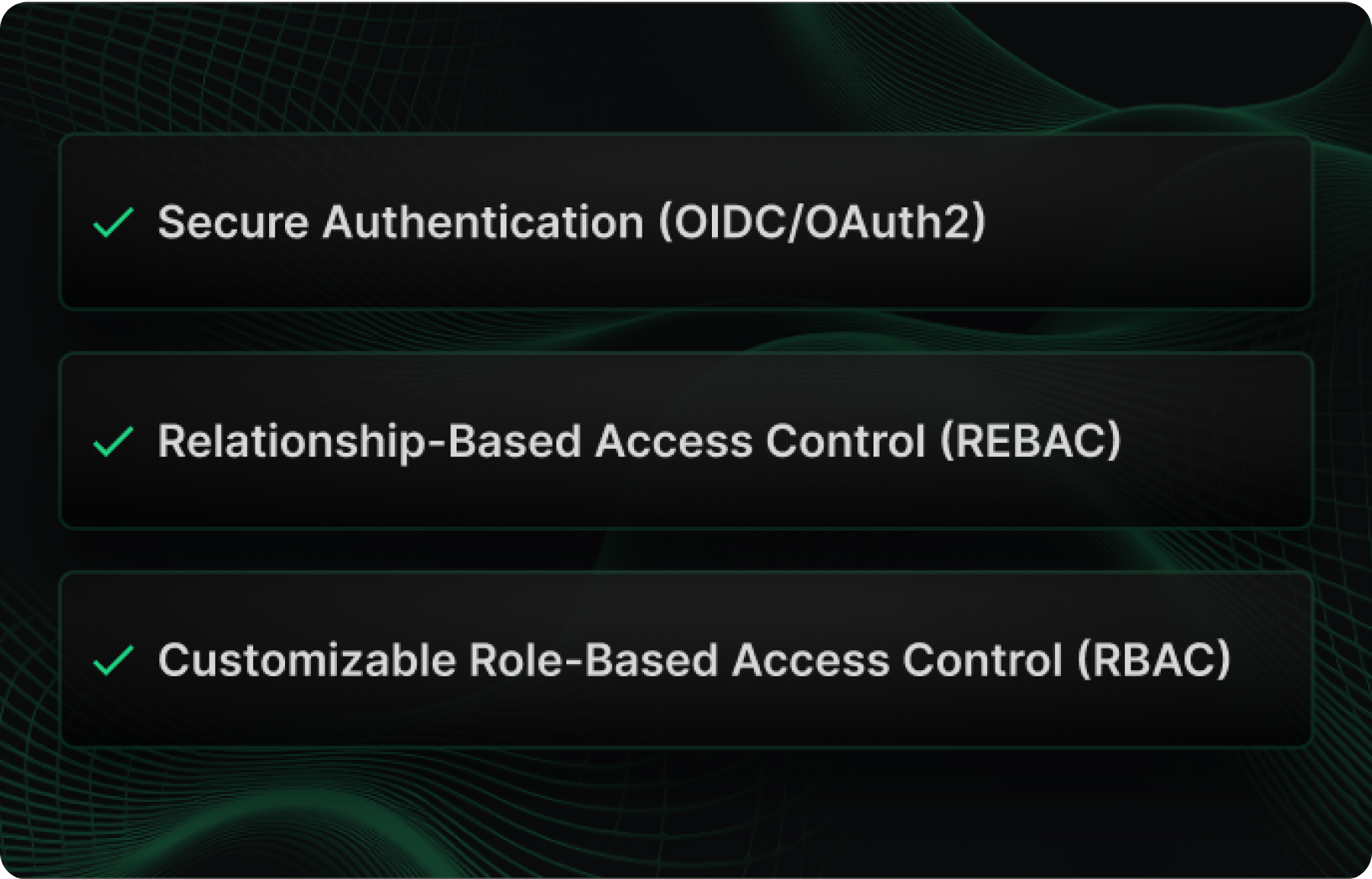Select the "(REBAC)" abbreviation

1031,441
